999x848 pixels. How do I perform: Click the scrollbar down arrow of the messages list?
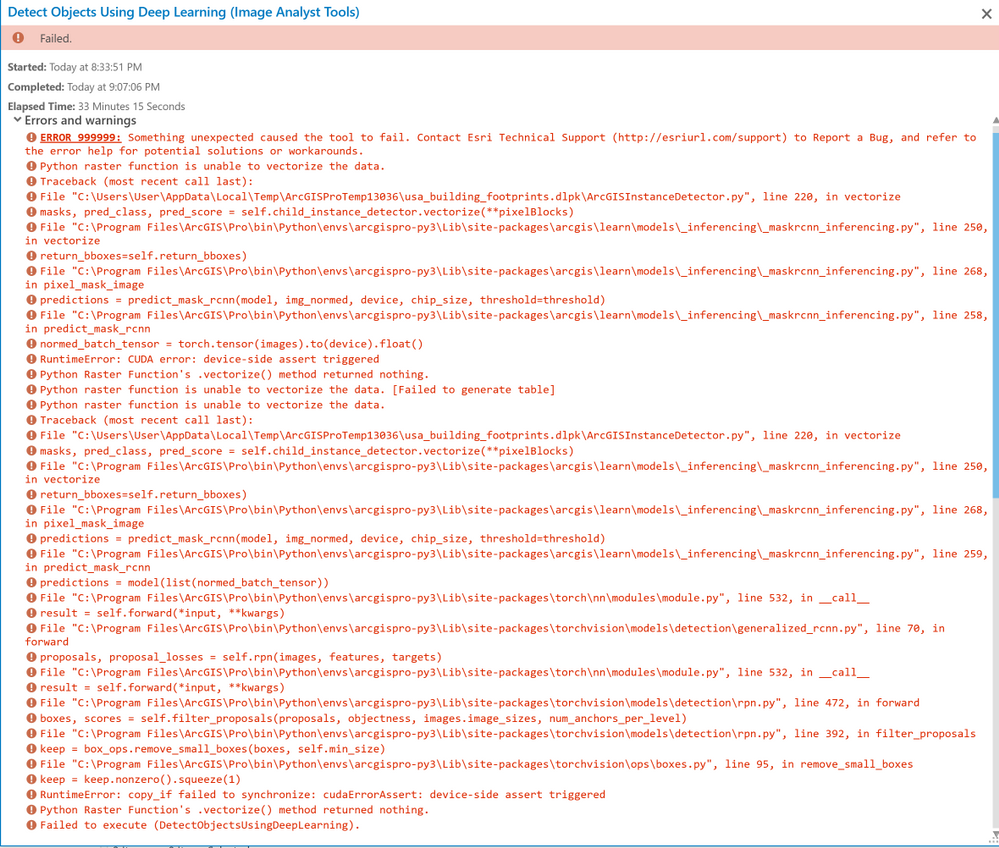pyautogui.click(x=995, y=835)
